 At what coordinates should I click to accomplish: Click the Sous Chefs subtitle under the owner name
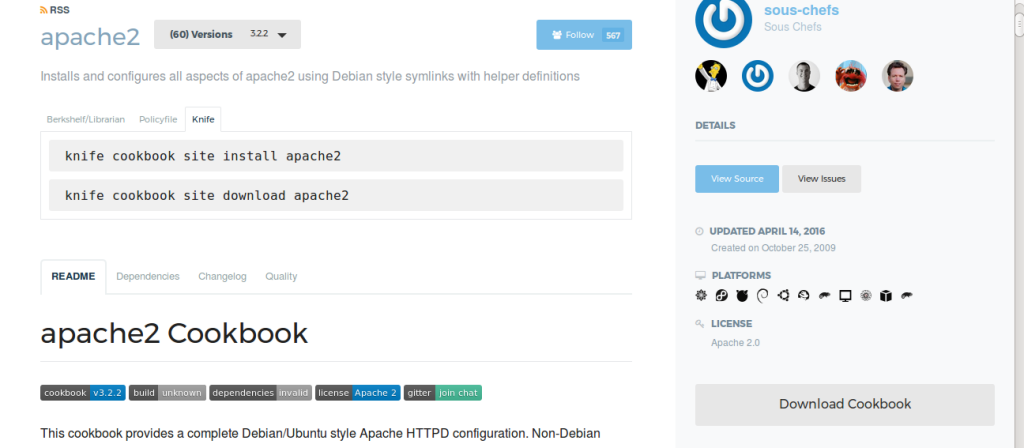point(793,27)
